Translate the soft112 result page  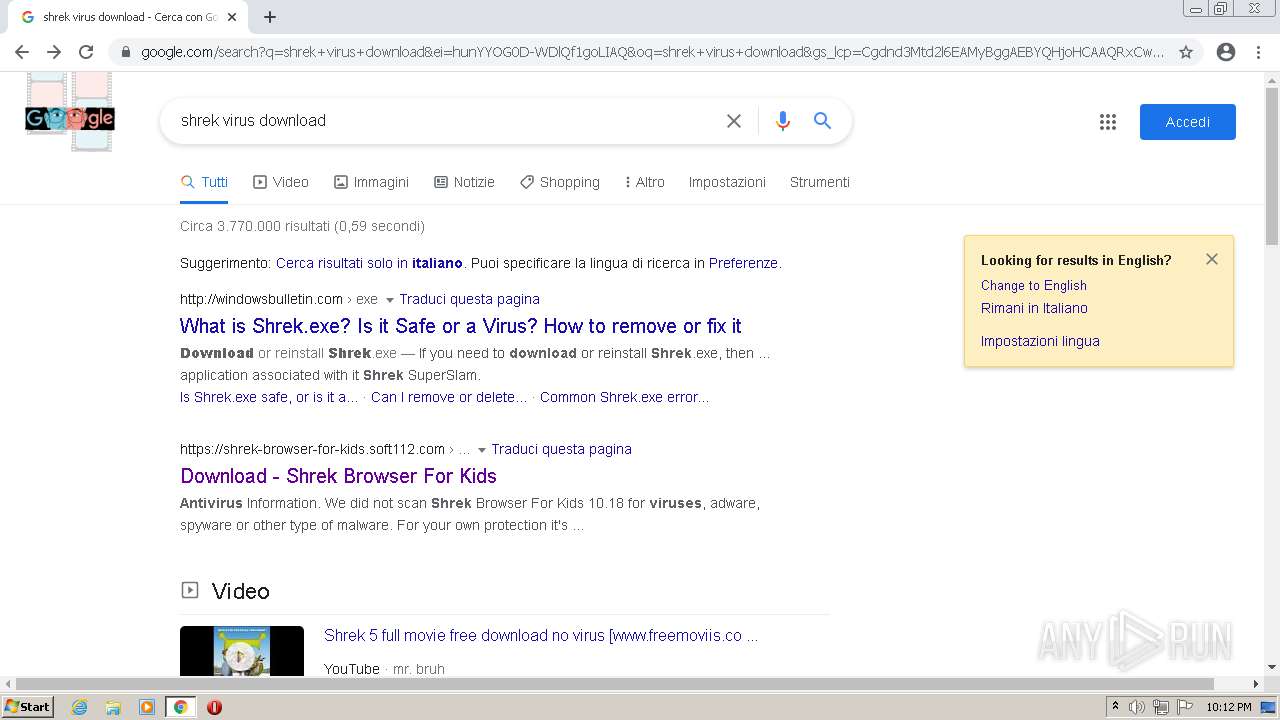[x=561, y=449]
